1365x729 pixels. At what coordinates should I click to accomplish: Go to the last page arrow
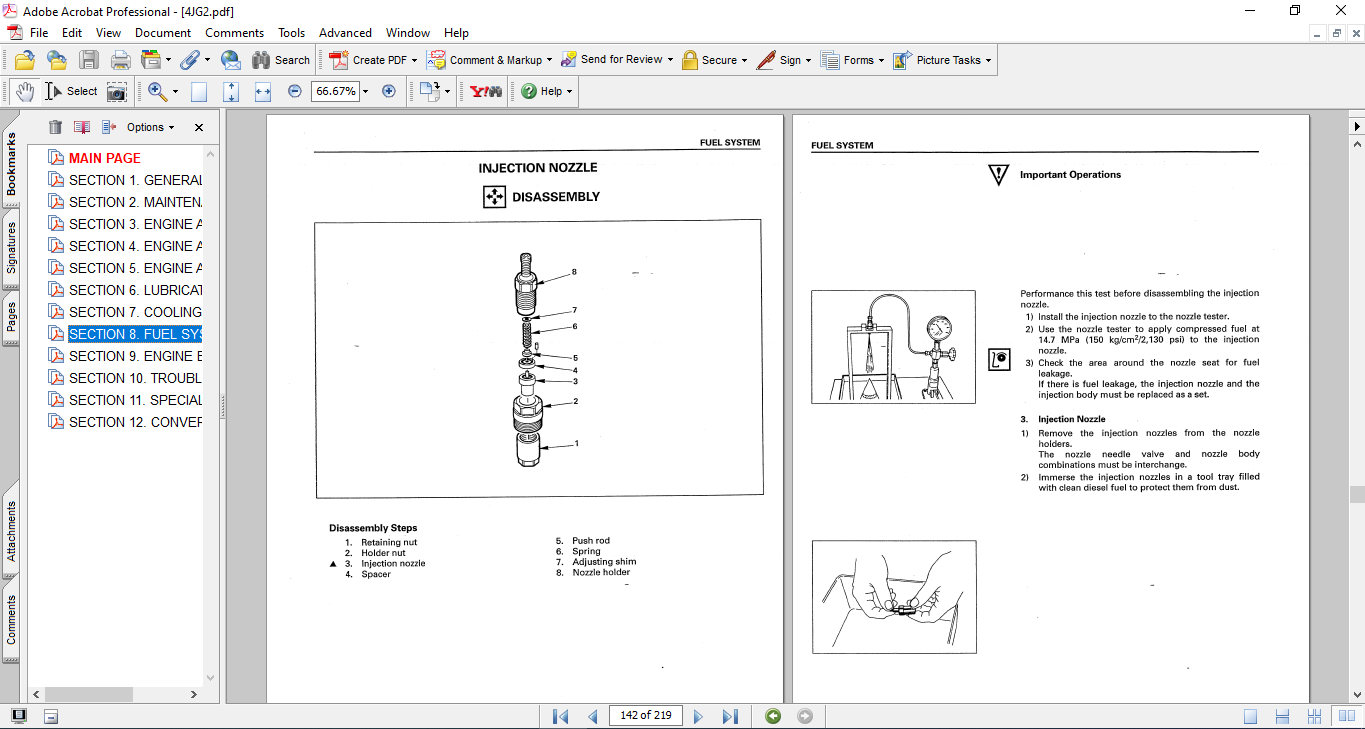coord(730,716)
